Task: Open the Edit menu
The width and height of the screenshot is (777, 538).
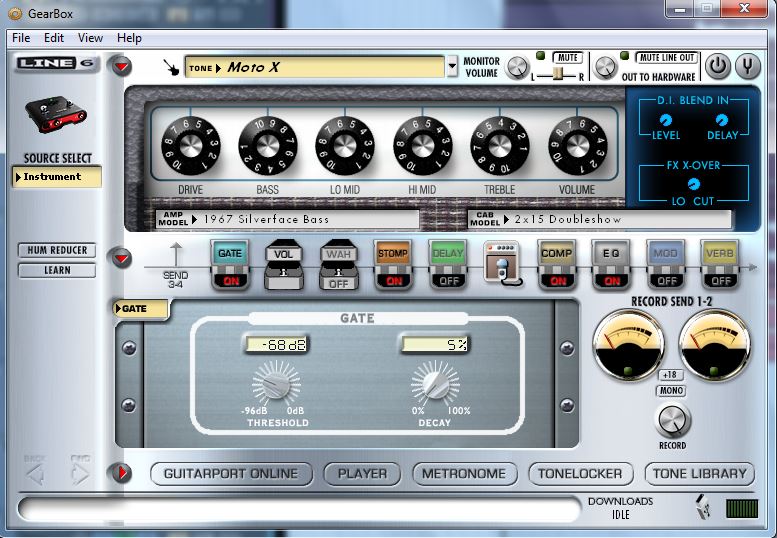Action: click(x=54, y=38)
